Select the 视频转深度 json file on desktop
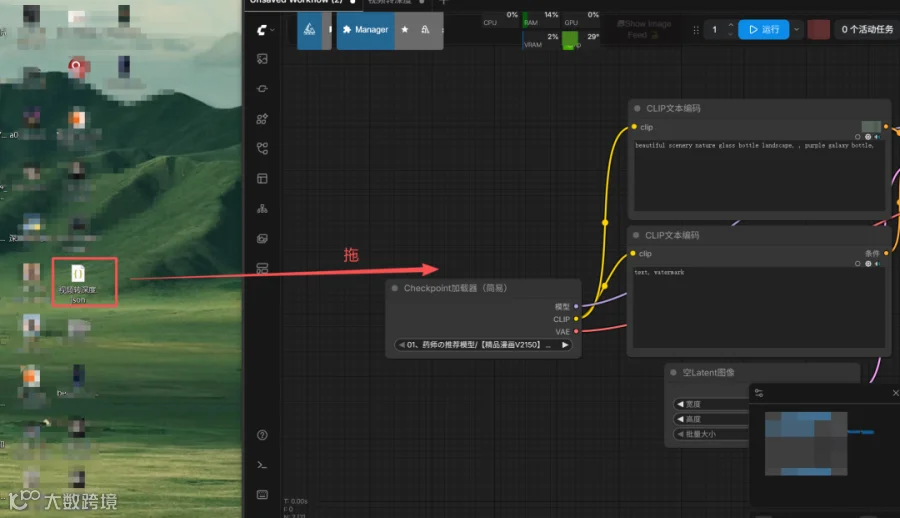Image resolution: width=900 pixels, height=518 pixels. coord(78,284)
